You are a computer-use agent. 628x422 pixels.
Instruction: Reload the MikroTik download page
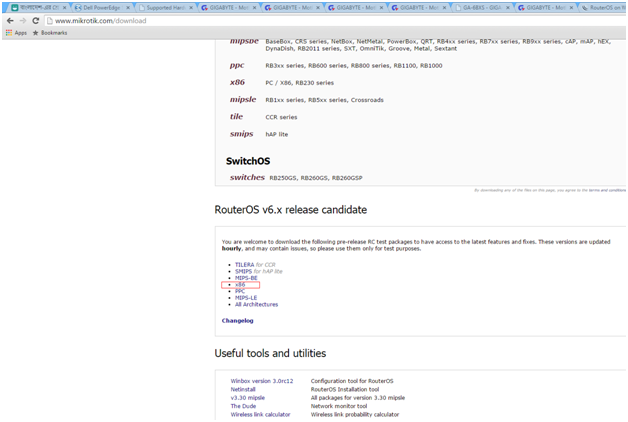(x=36, y=21)
